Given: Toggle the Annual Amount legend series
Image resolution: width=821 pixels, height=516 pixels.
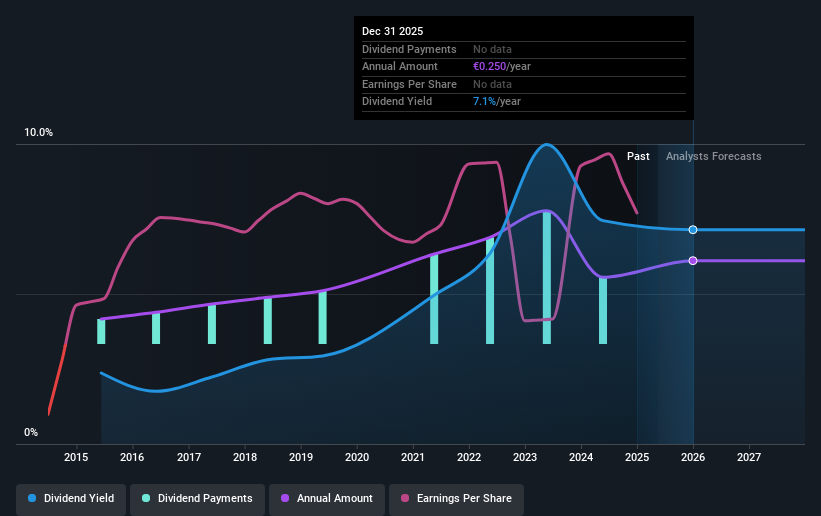Looking at the screenshot, I should pyautogui.click(x=327, y=498).
